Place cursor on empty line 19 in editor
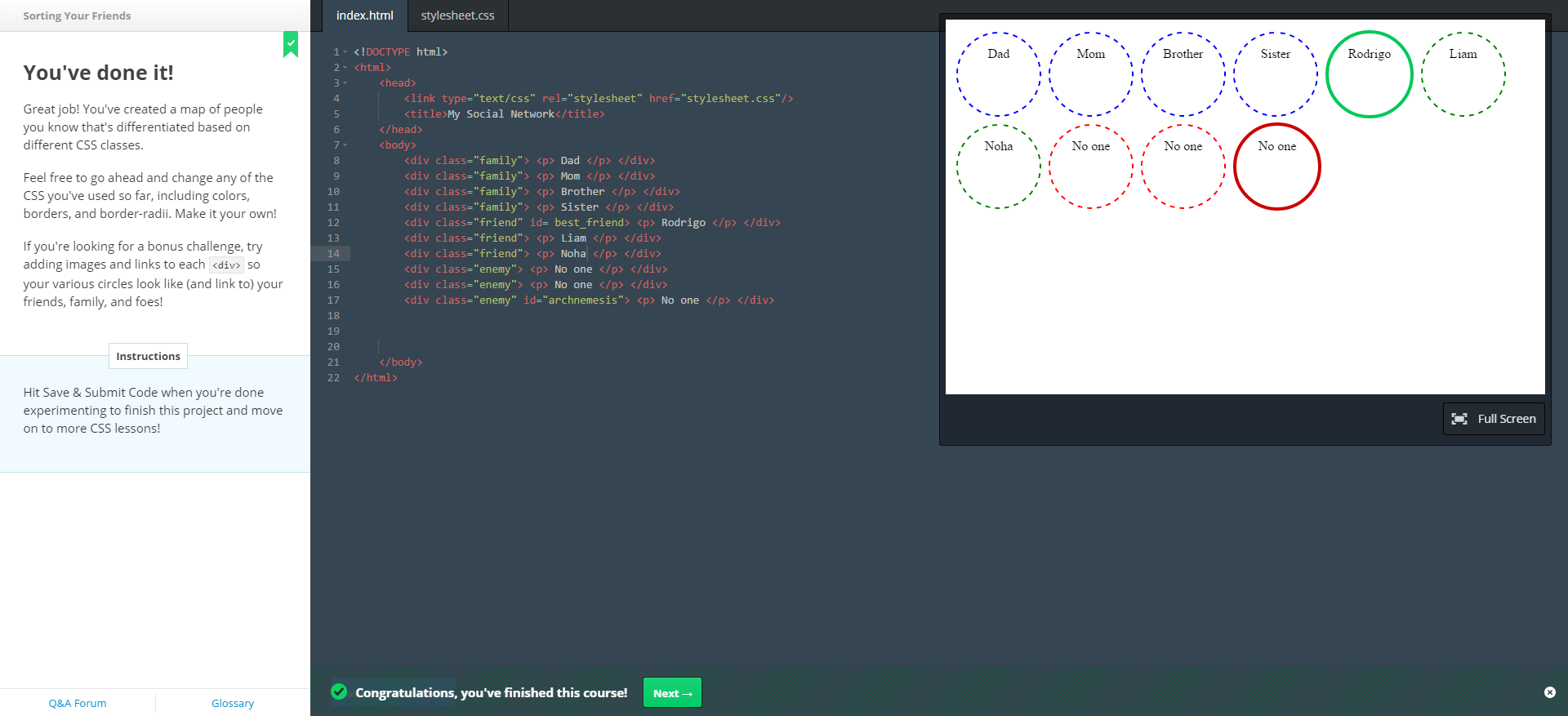 572,331
